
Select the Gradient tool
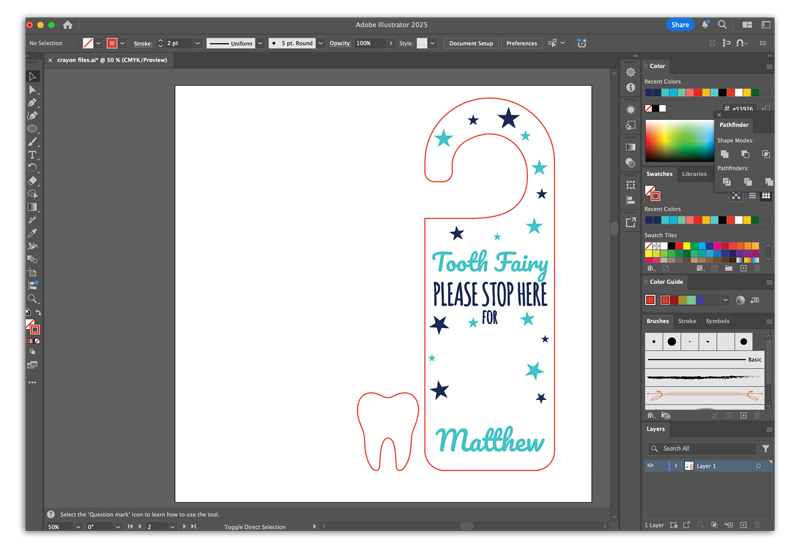pyautogui.click(x=33, y=207)
